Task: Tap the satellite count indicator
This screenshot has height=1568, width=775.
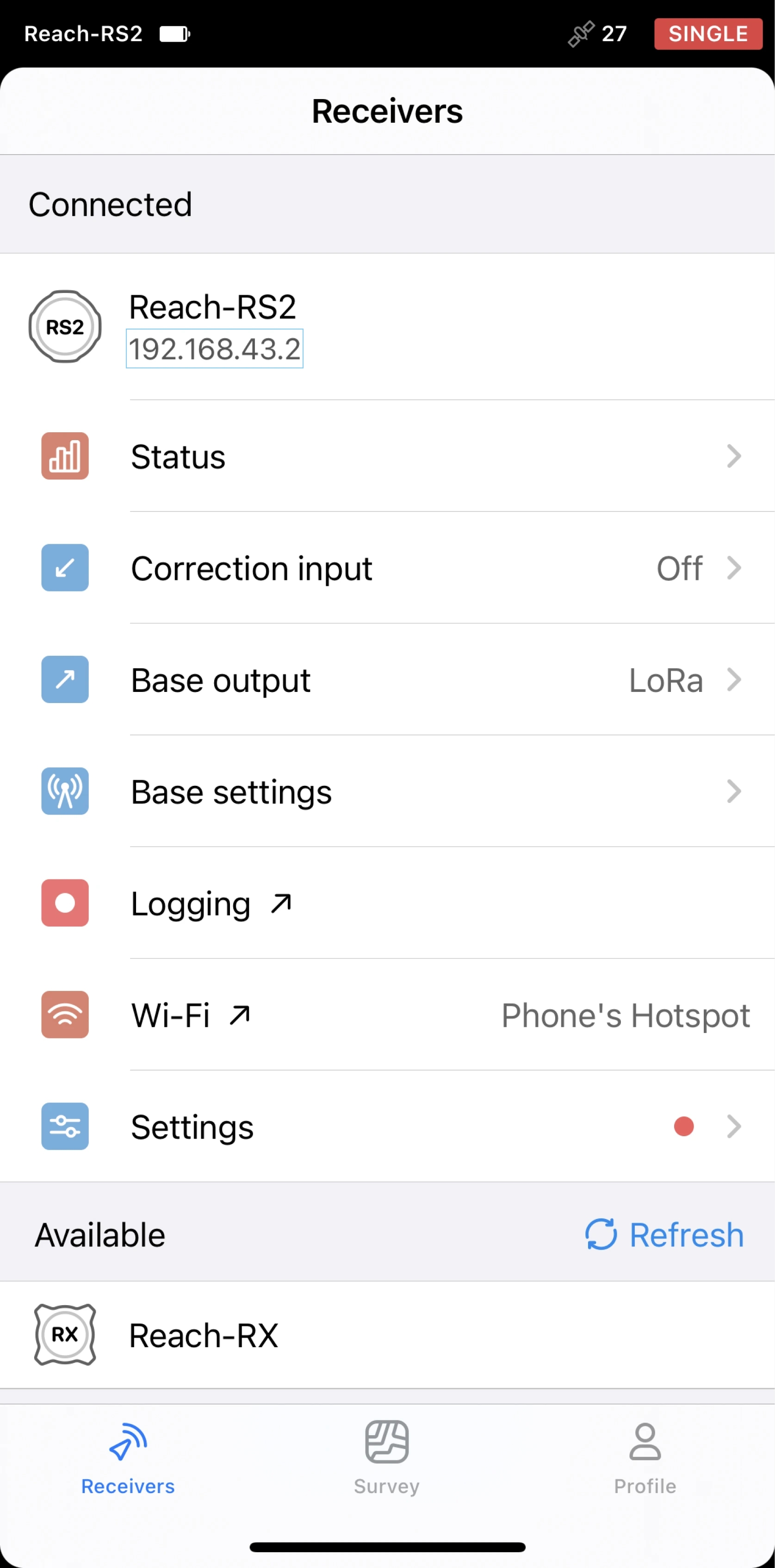Action: [x=597, y=33]
